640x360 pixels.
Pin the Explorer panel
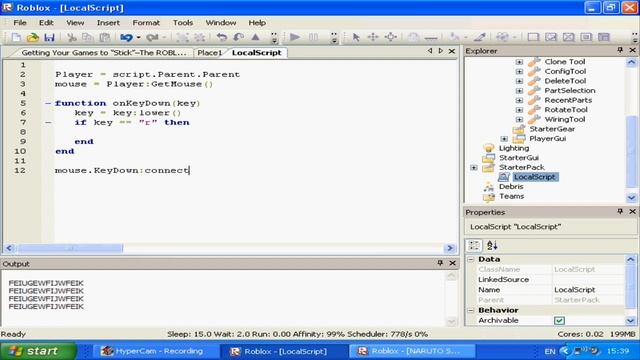tap(620, 50)
